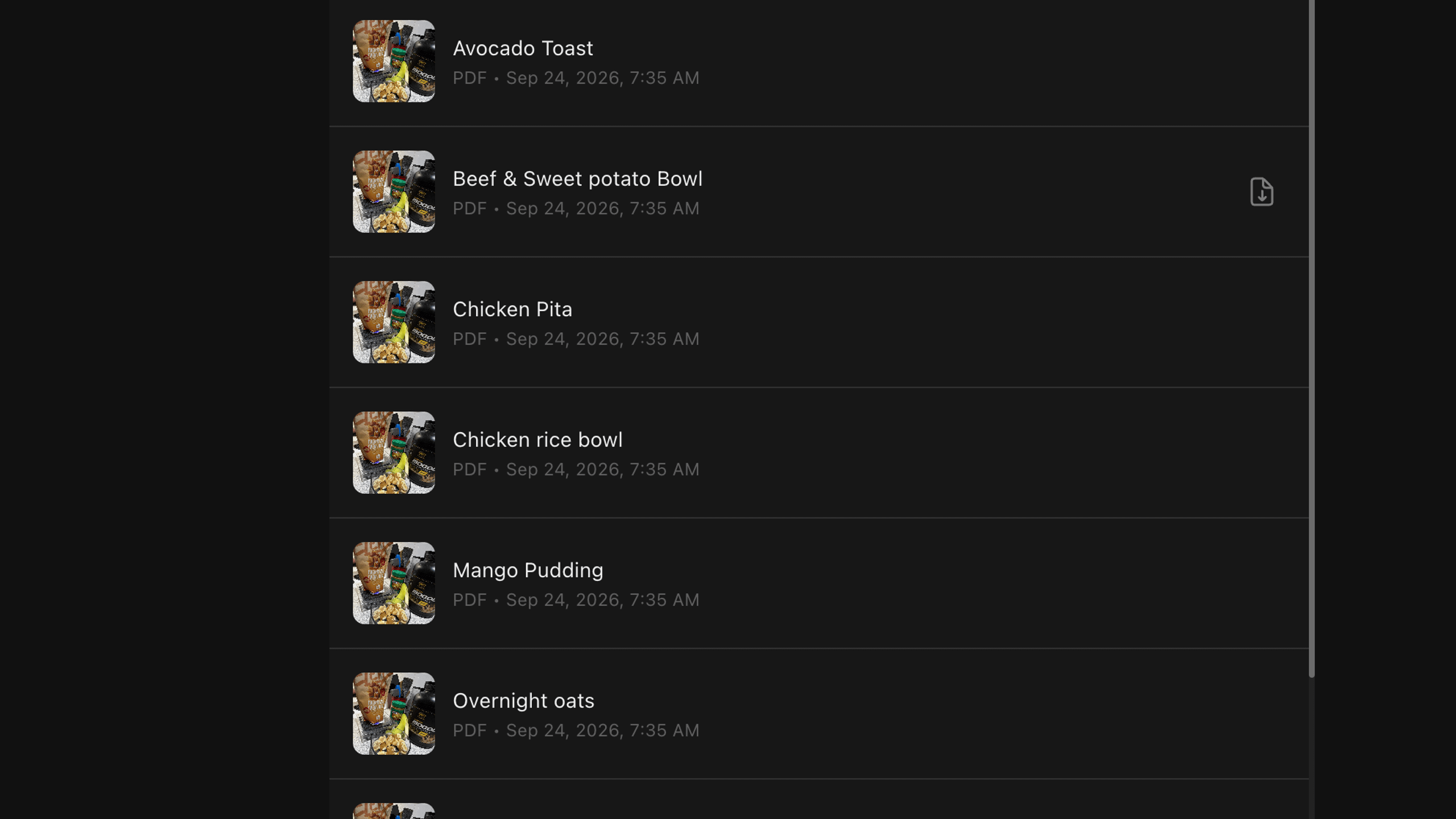The width and height of the screenshot is (1456, 819).
Task: Select the Chicken Pita thumbnail image
Action: pyautogui.click(x=394, y=322)
